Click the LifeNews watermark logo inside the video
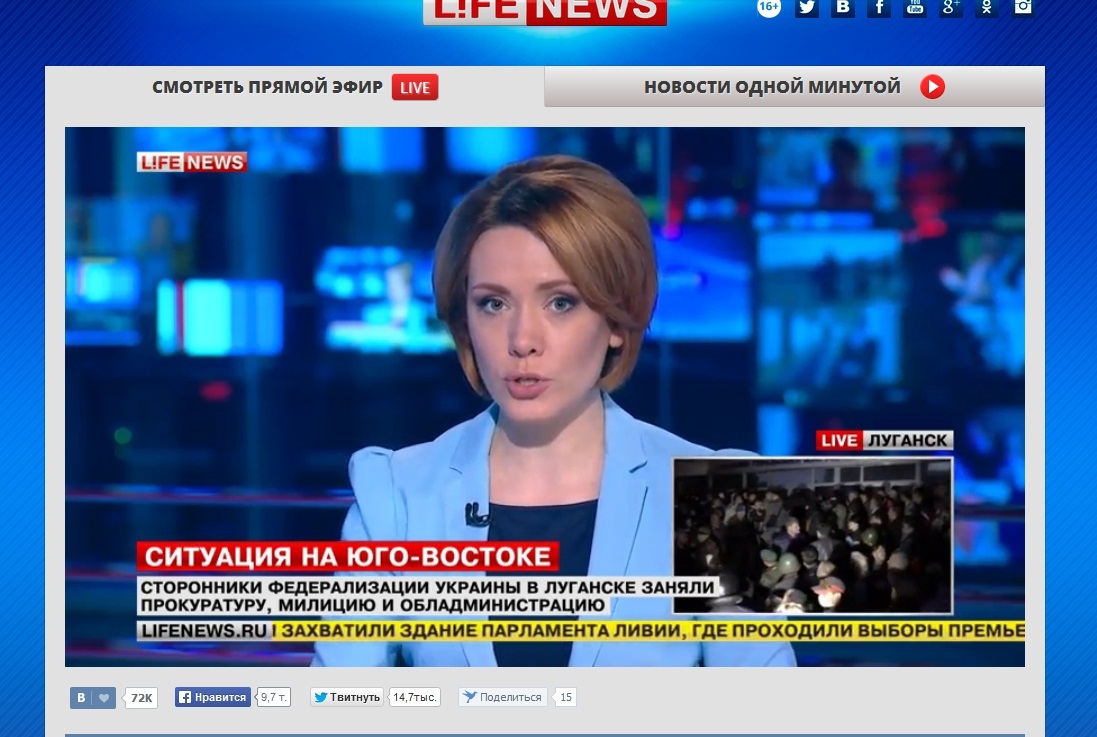The height and width of the screenshot is (737, 1097). point(192,162)
